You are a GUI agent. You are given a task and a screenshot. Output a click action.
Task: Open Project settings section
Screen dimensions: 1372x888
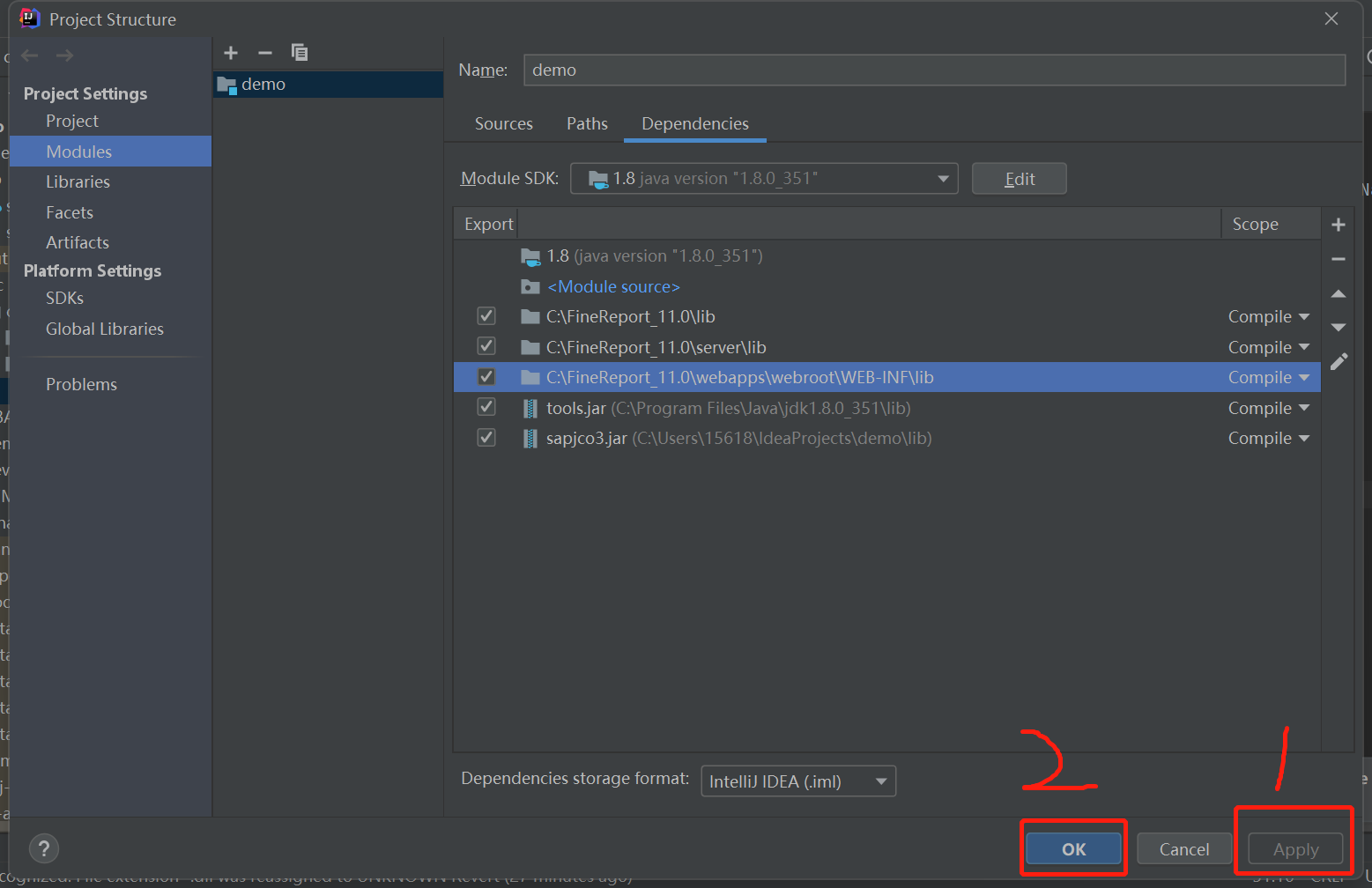pos(72,121)
